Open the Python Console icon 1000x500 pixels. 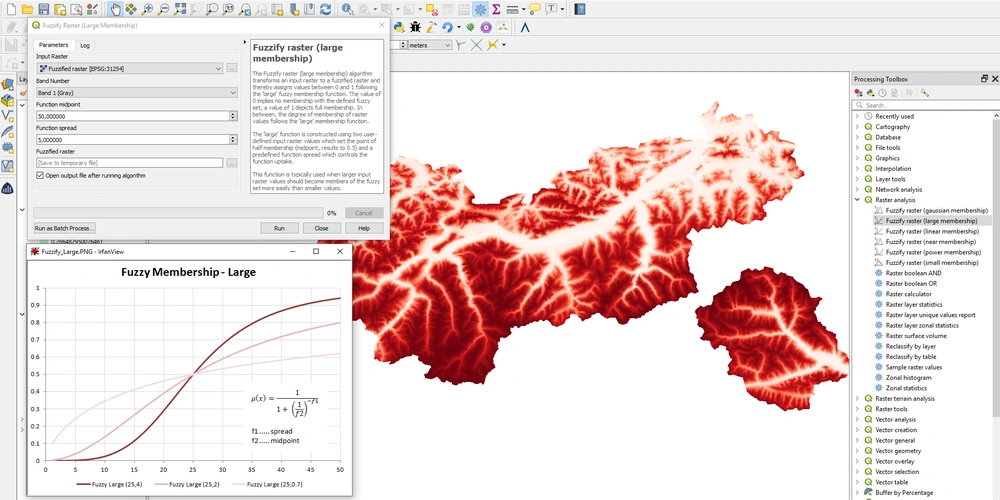(399, 27)
